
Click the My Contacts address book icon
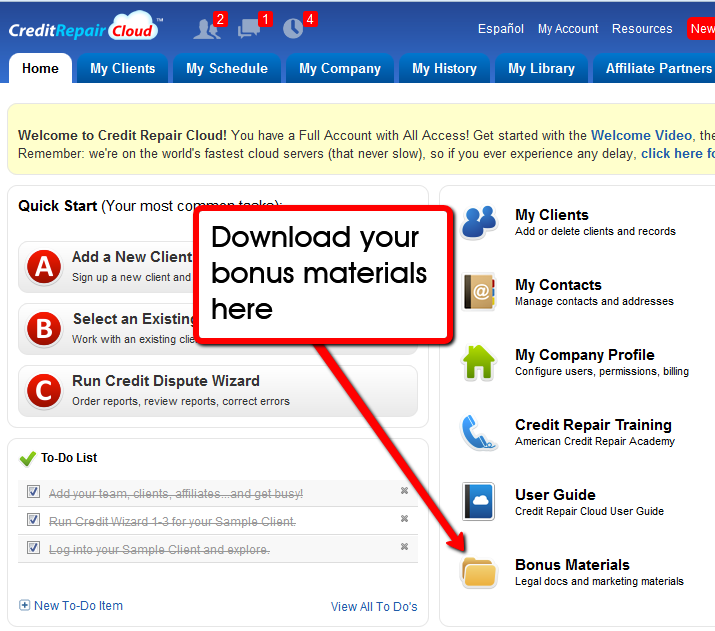tap(479, 292)
